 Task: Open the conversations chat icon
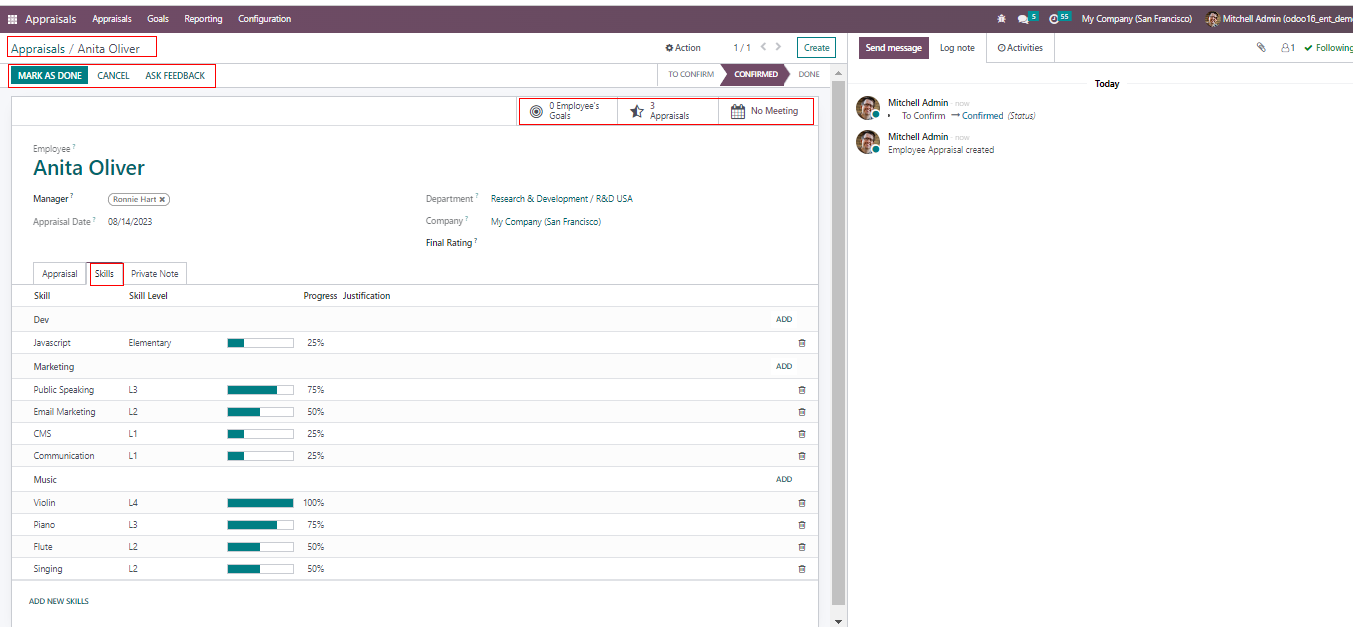pyautogui.click(x=1023, y=19)
